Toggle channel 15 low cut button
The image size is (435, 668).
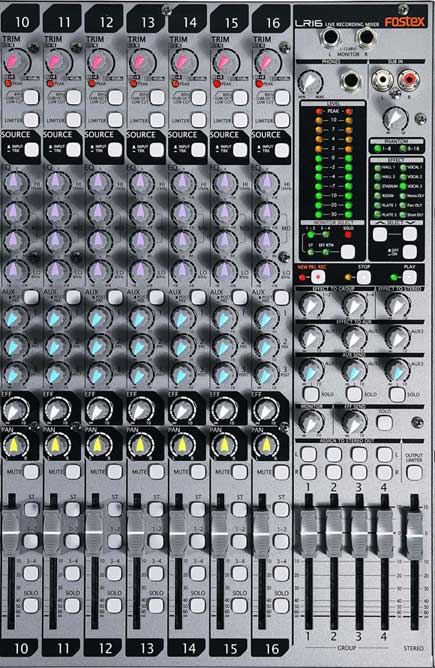(240, 97)
